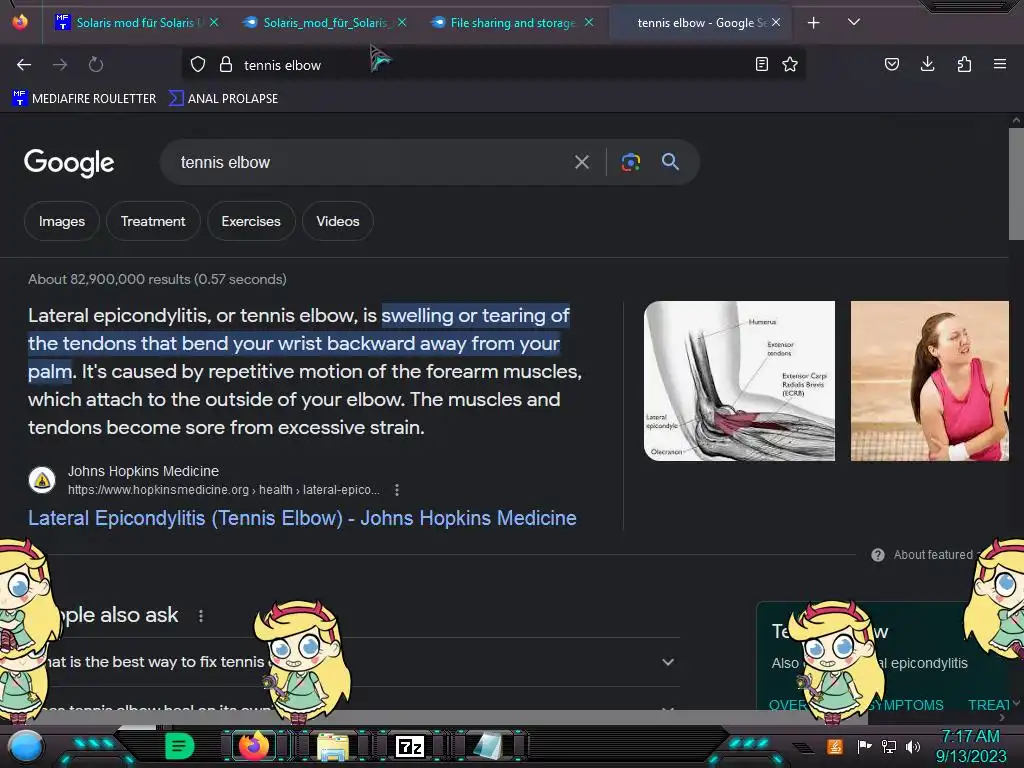
Task: Switch to Solaris_mod_für_Solaris tab
Action: (x=324, y=23)
